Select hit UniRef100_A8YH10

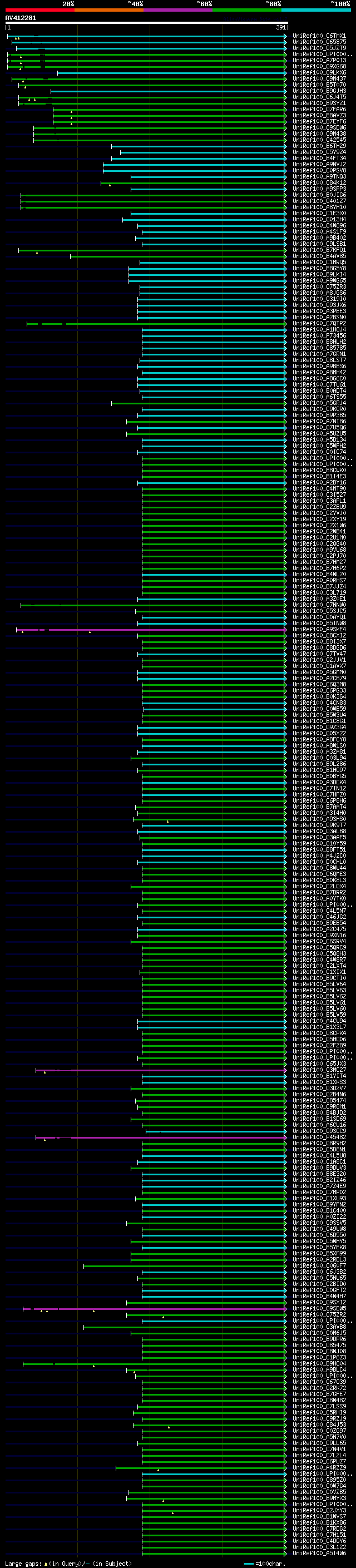pyautogui.click(x=319, y=207)
